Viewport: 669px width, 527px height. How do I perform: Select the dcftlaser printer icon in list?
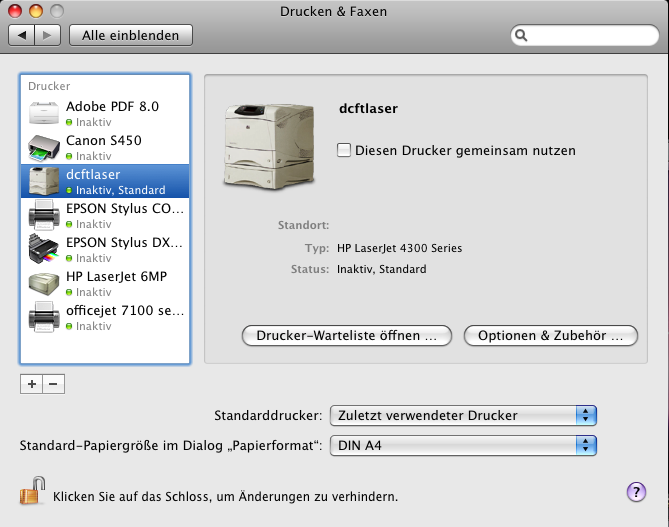(44, 181)
